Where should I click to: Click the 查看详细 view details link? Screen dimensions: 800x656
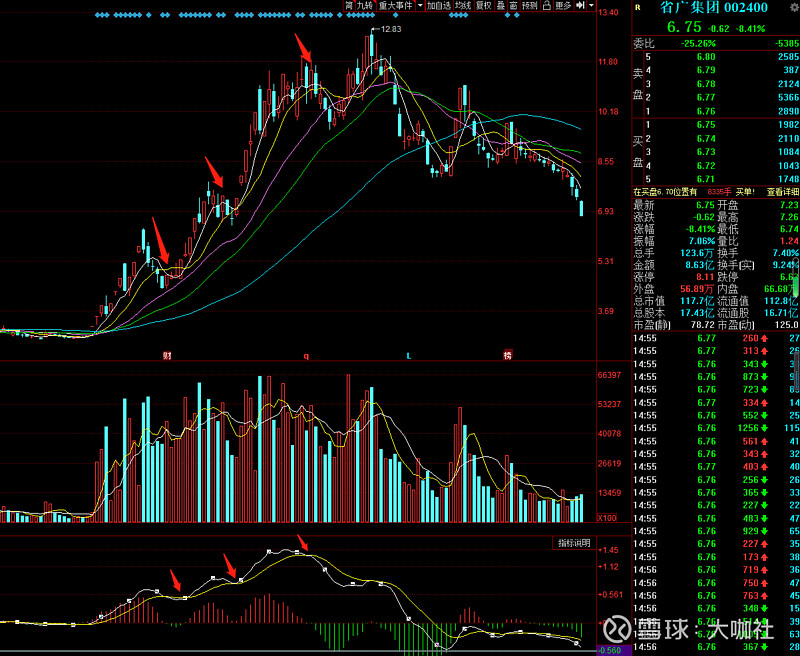783,192
